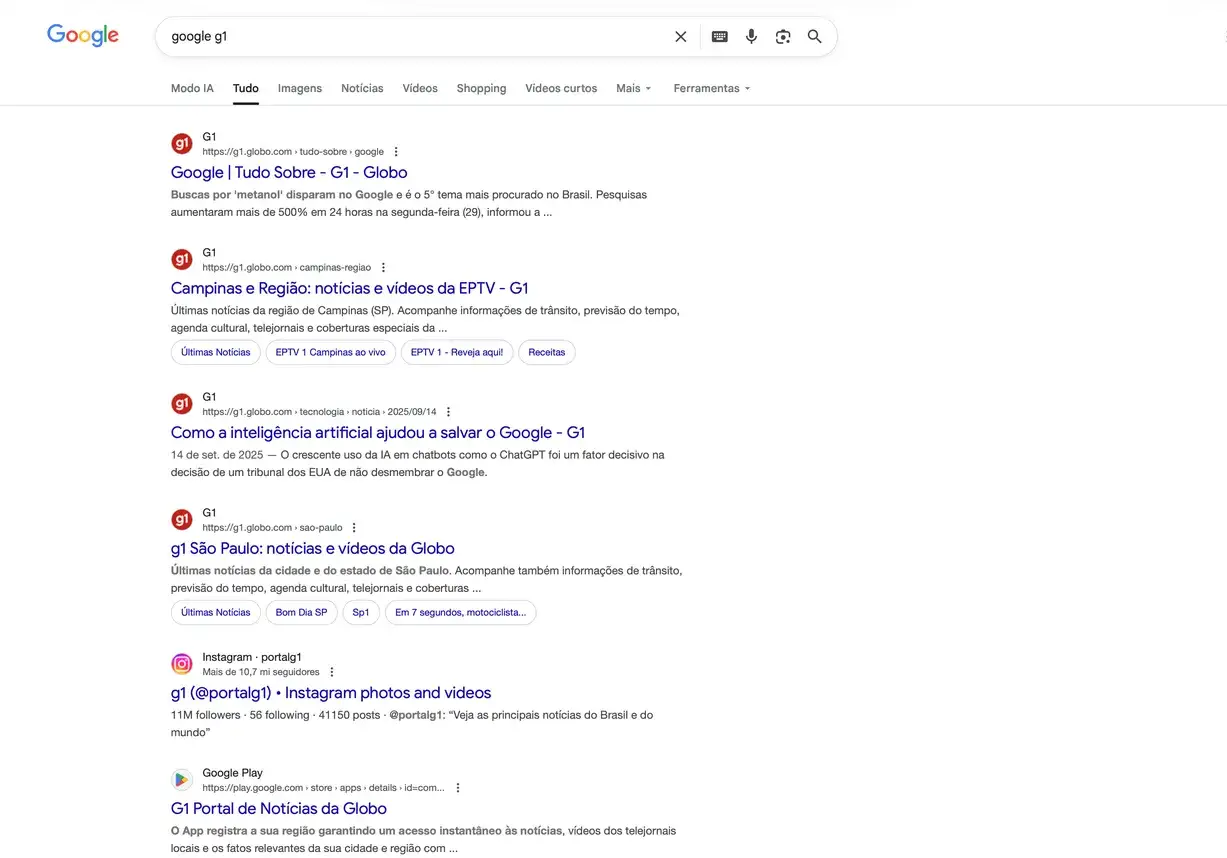Viewport: 1227px width, 858px height.
Task: Select the Modo IA tab
Action: coord(192,88)
